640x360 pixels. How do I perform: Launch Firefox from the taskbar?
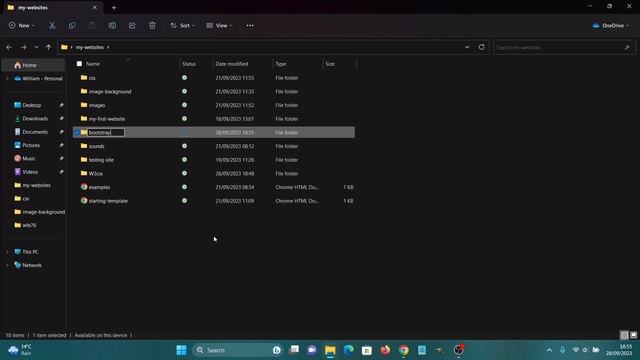pos(385,350)
